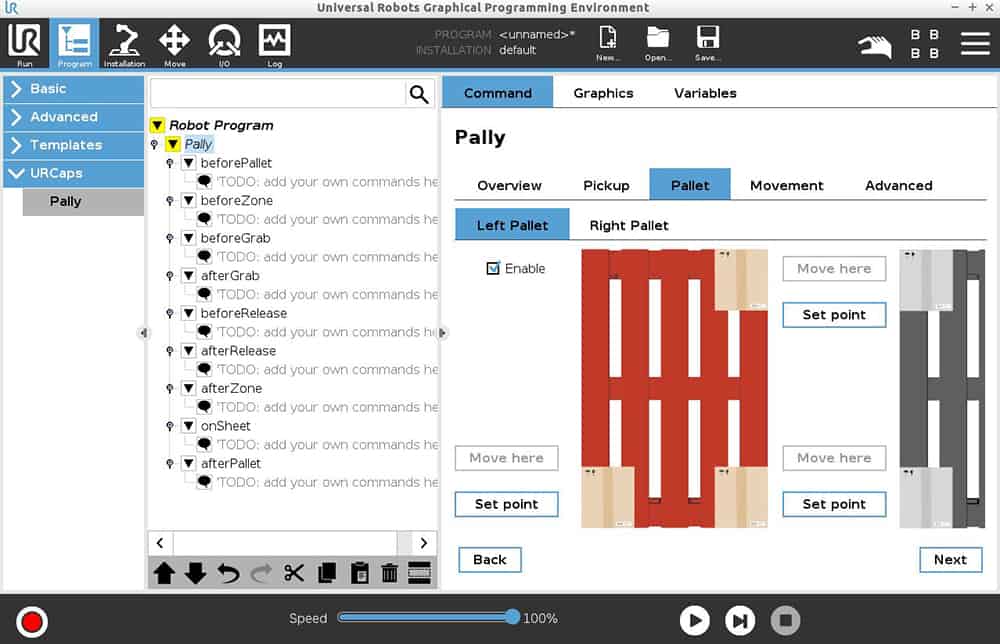
Task: Click the Back button
Action: (490, 560)
